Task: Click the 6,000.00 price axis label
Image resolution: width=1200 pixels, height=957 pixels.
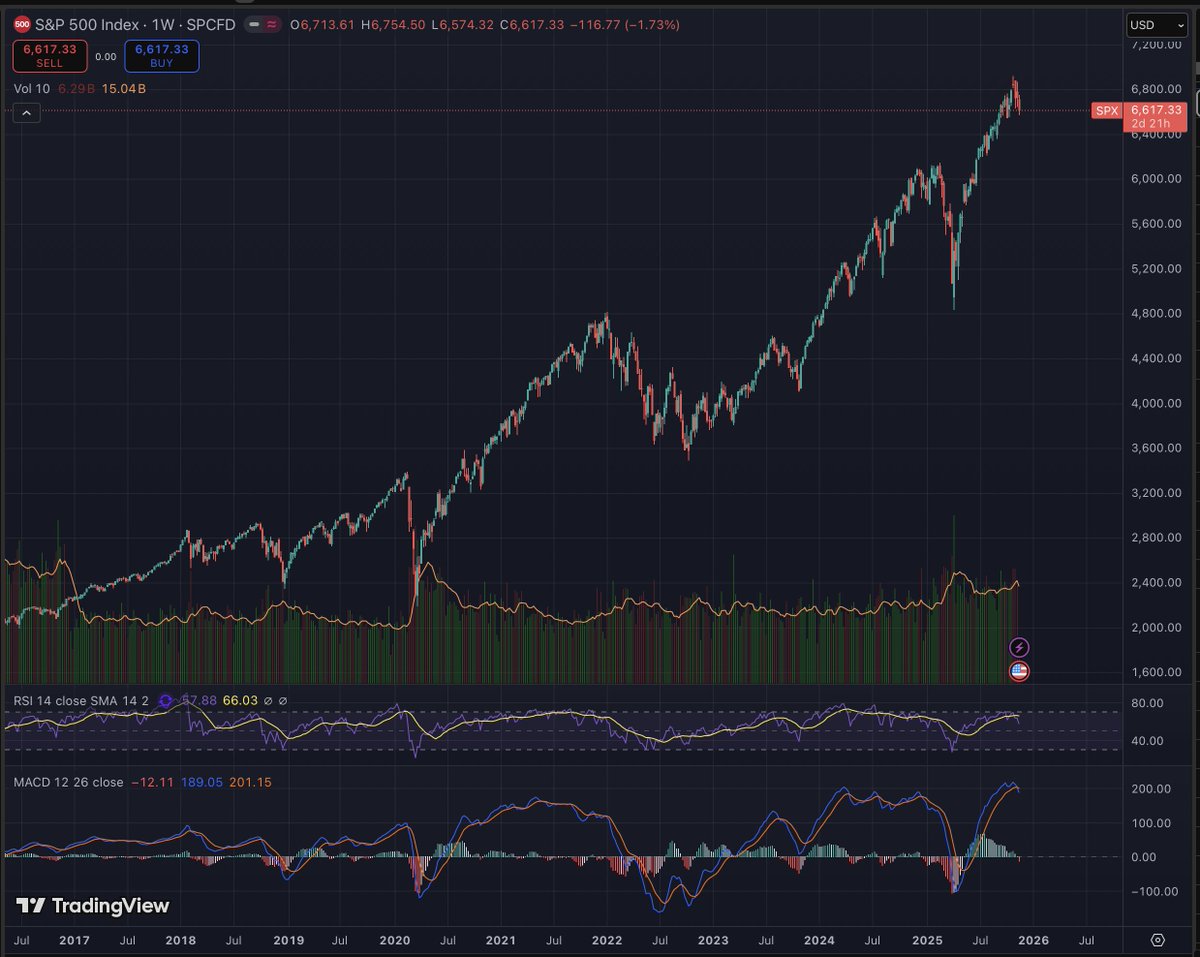Action: click(x=1156, y=179)
